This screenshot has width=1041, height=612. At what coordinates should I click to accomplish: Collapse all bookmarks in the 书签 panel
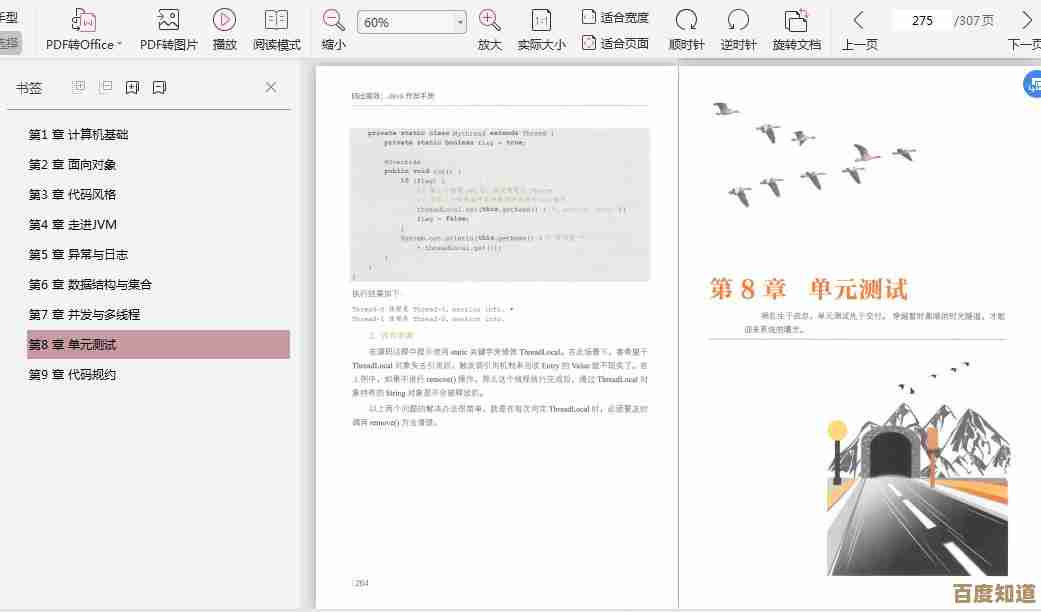click(105, 87)
